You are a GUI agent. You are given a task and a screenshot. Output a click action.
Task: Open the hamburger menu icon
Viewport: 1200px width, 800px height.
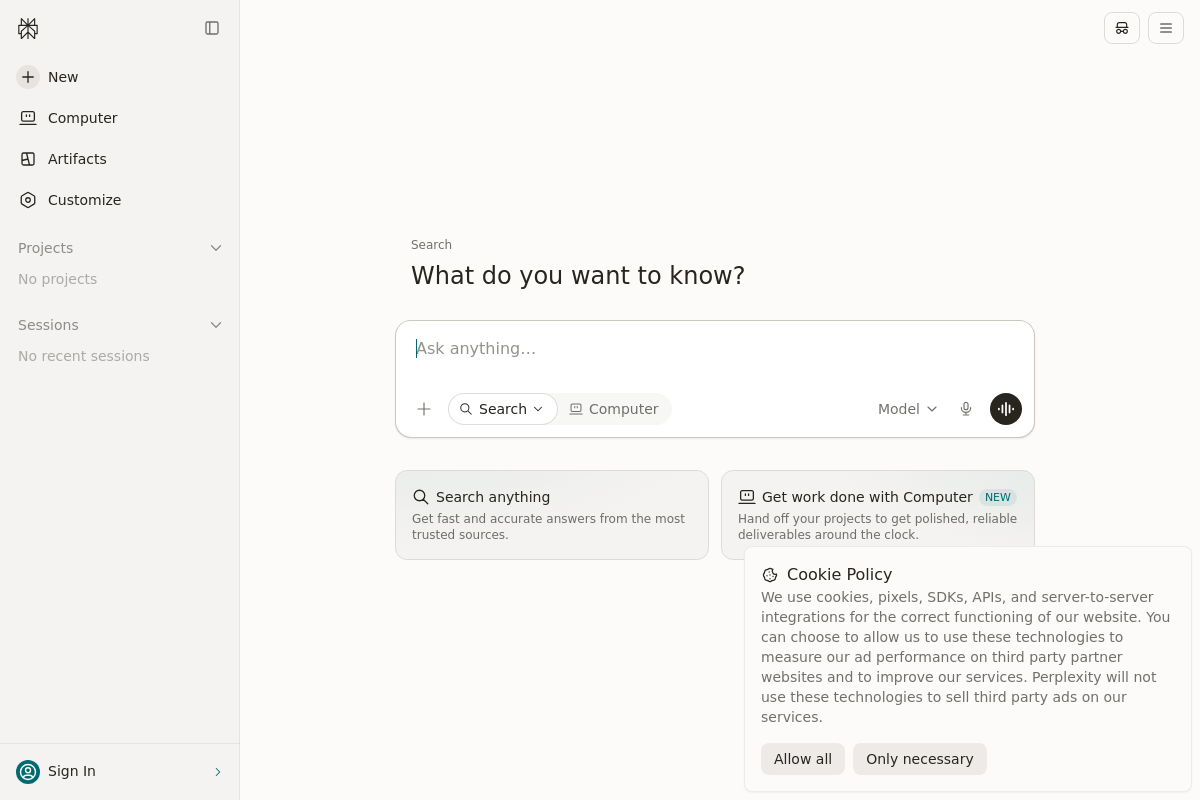click(1166, 28)
